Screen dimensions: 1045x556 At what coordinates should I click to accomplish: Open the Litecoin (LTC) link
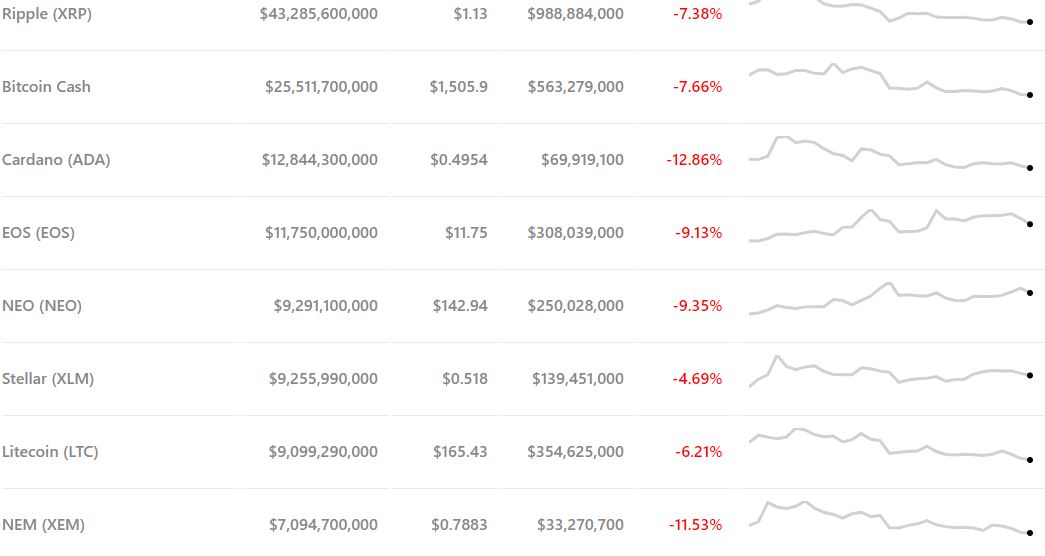(x=50, y=452)
